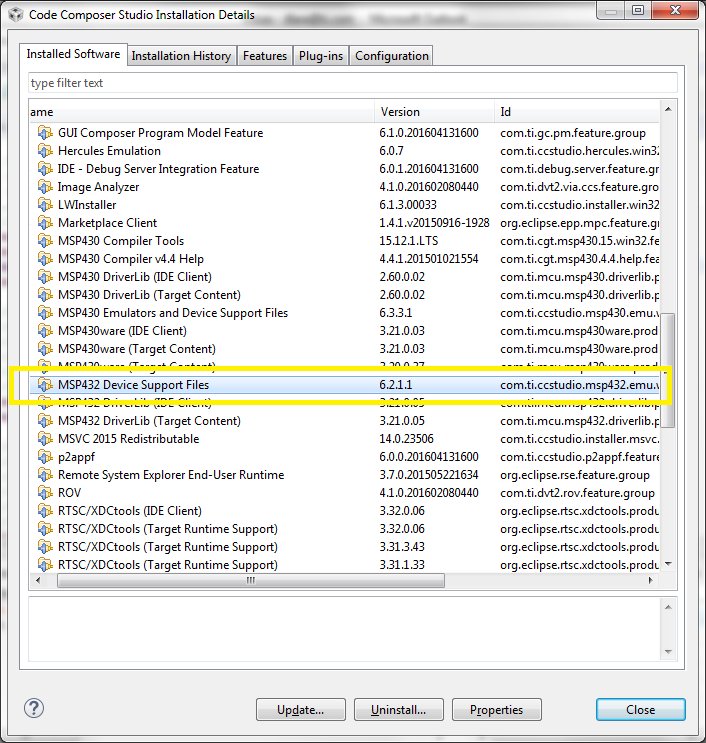Click the MSP430 Compiler v4.4 Help icon
The height and width of the screenshot is (743, 706).
point(45,259)
